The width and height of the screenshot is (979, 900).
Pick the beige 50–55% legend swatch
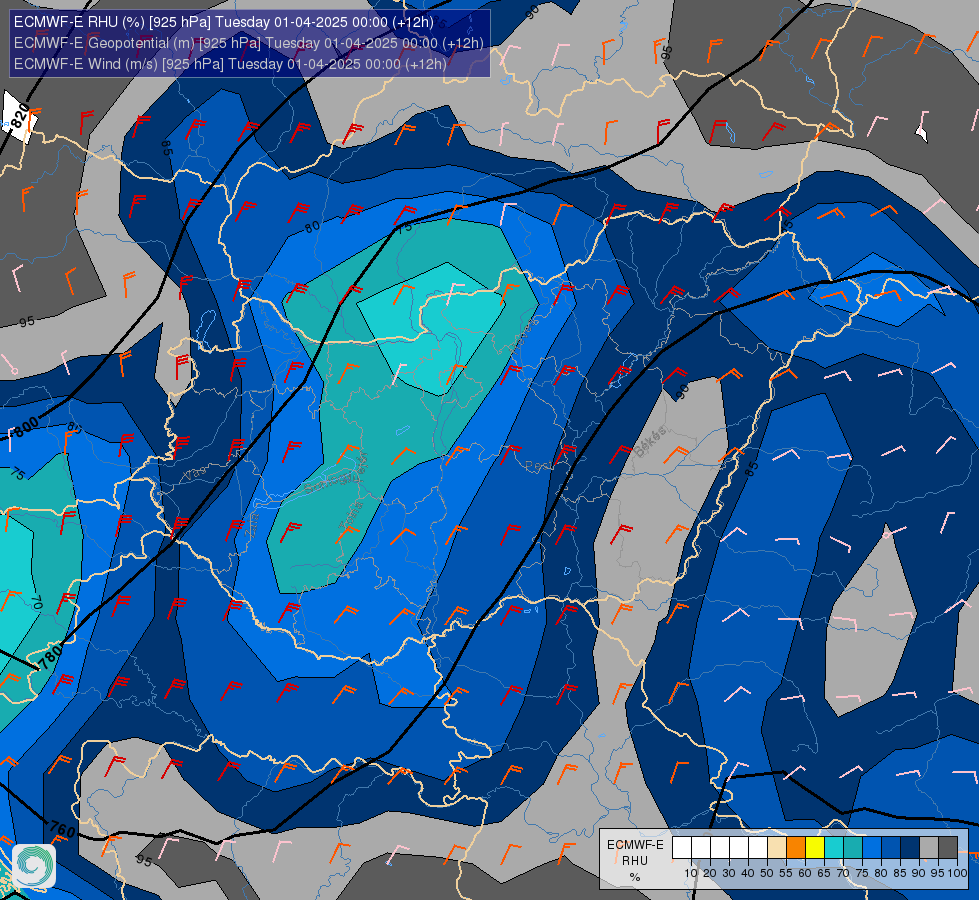(x=777, y=848)
